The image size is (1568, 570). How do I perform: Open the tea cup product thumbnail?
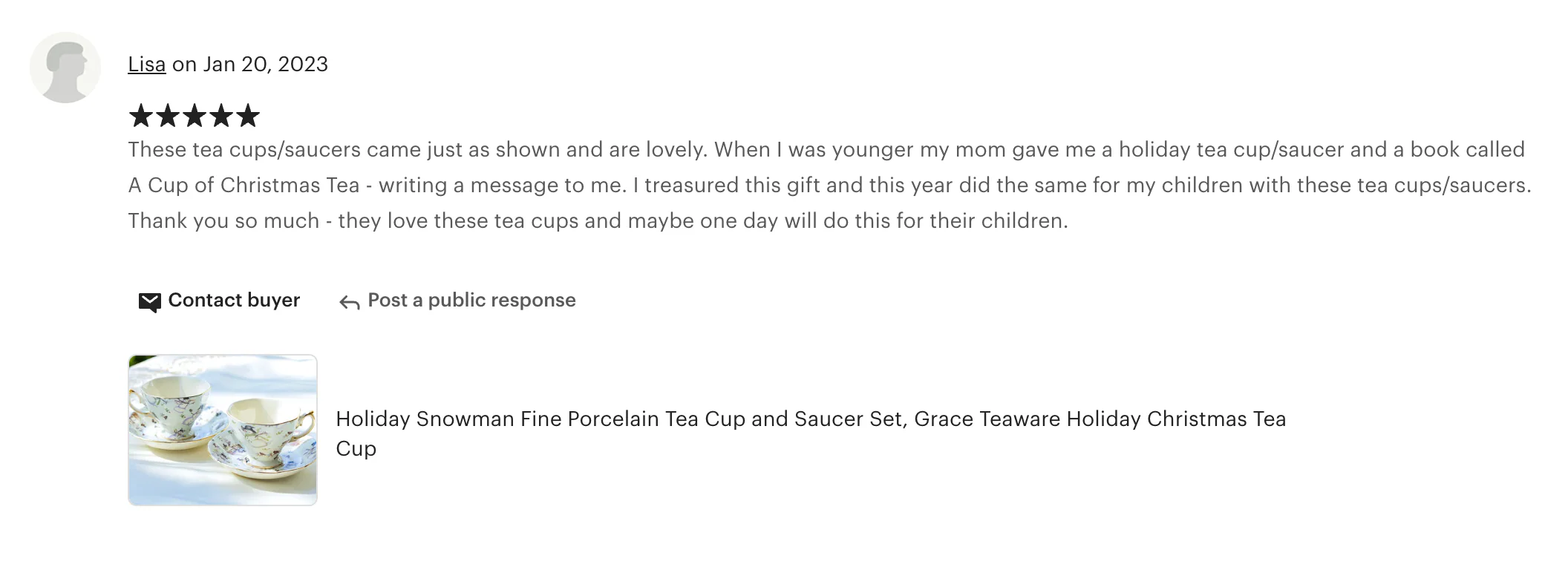pos(223,430)
